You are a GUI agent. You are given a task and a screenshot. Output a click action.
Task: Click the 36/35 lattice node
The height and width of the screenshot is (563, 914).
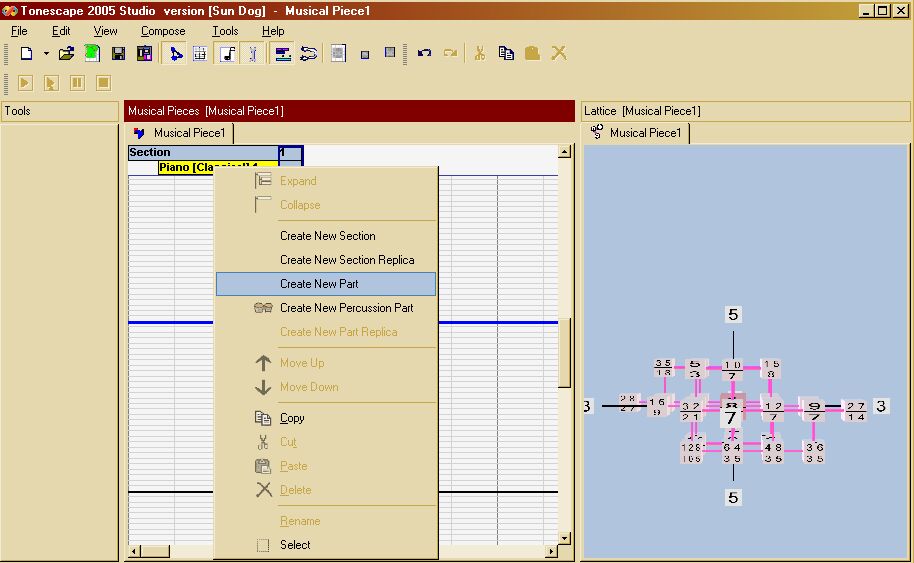814,452
